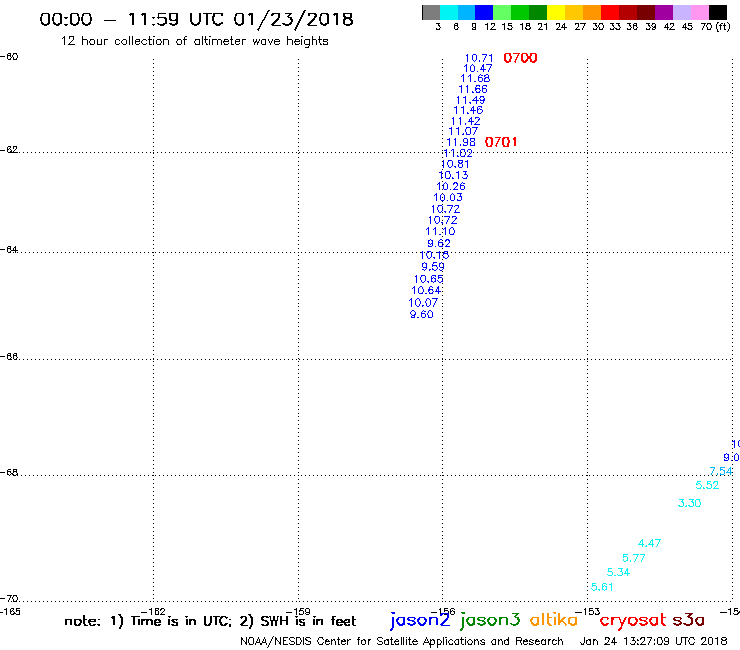Click the cyan swatch in the wave height legend
The width and height of the screenshot is (740, 650).
point(449,12)
